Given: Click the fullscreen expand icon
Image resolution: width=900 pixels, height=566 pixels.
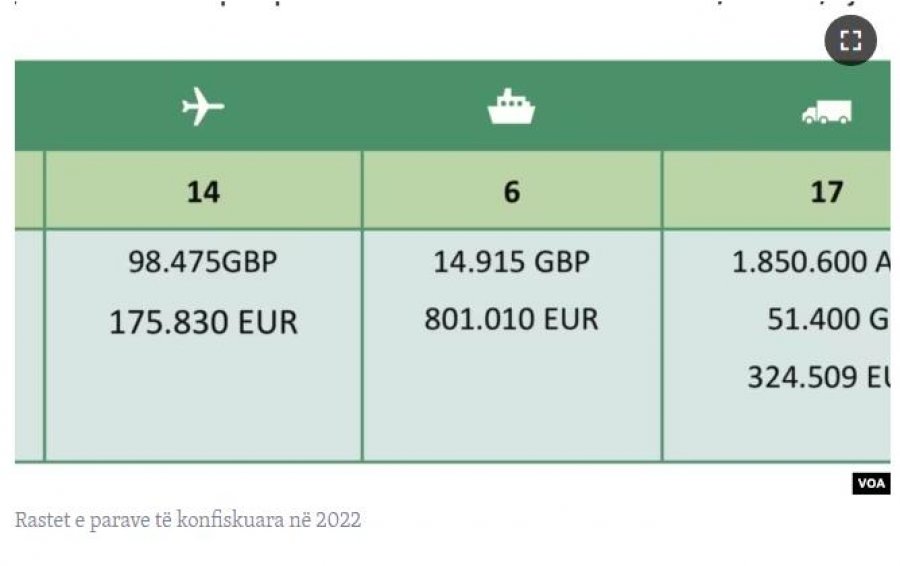Looking at the screenshot, I should [x=850, y=41].
